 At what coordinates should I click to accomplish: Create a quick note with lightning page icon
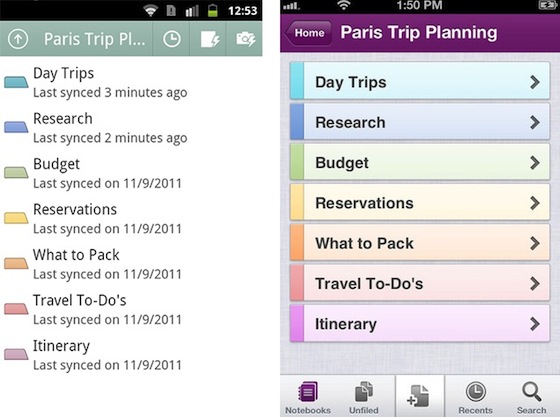pyautogui.click(x=210, y=39)
